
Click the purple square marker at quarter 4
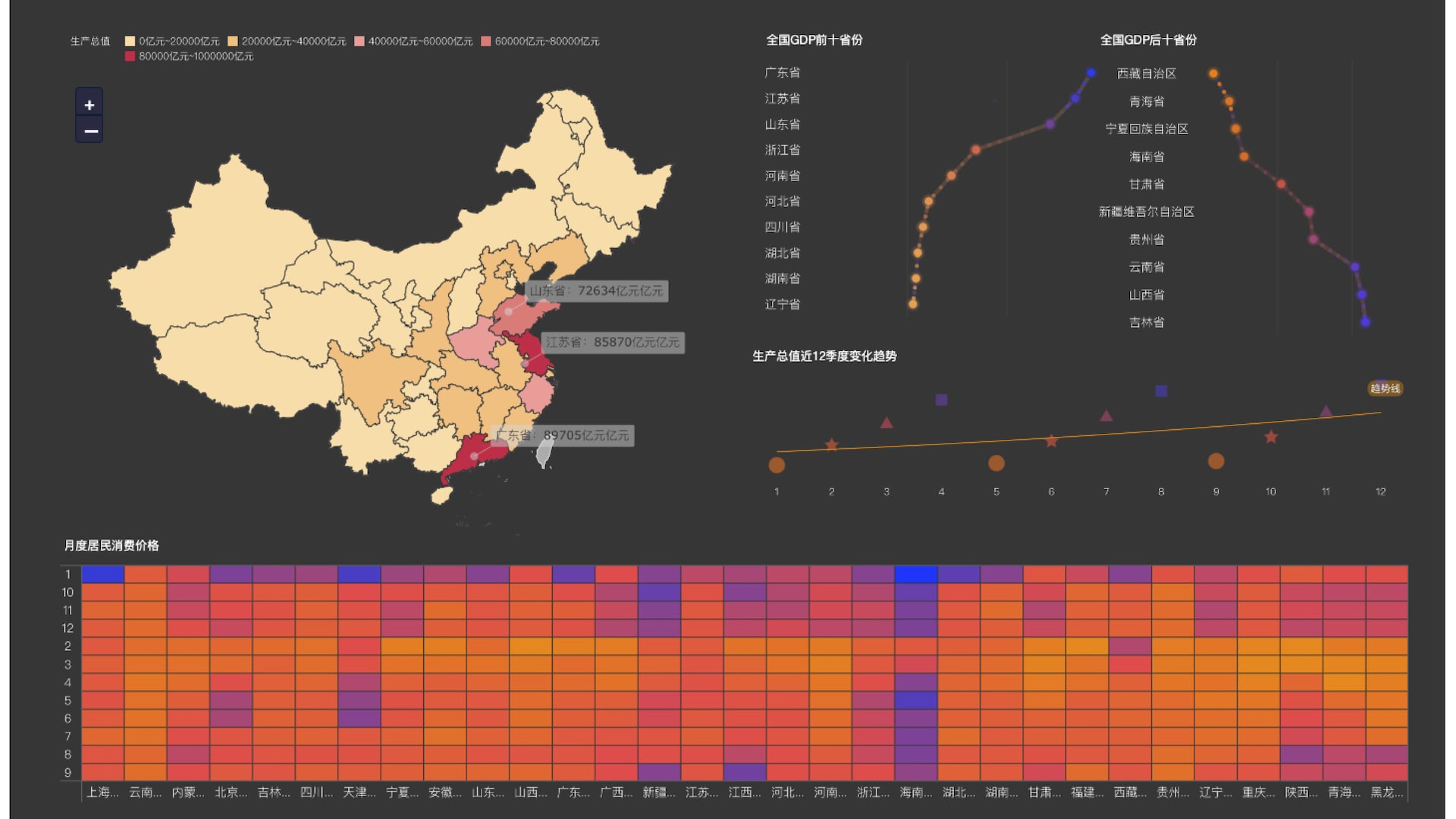click(941, 400)
